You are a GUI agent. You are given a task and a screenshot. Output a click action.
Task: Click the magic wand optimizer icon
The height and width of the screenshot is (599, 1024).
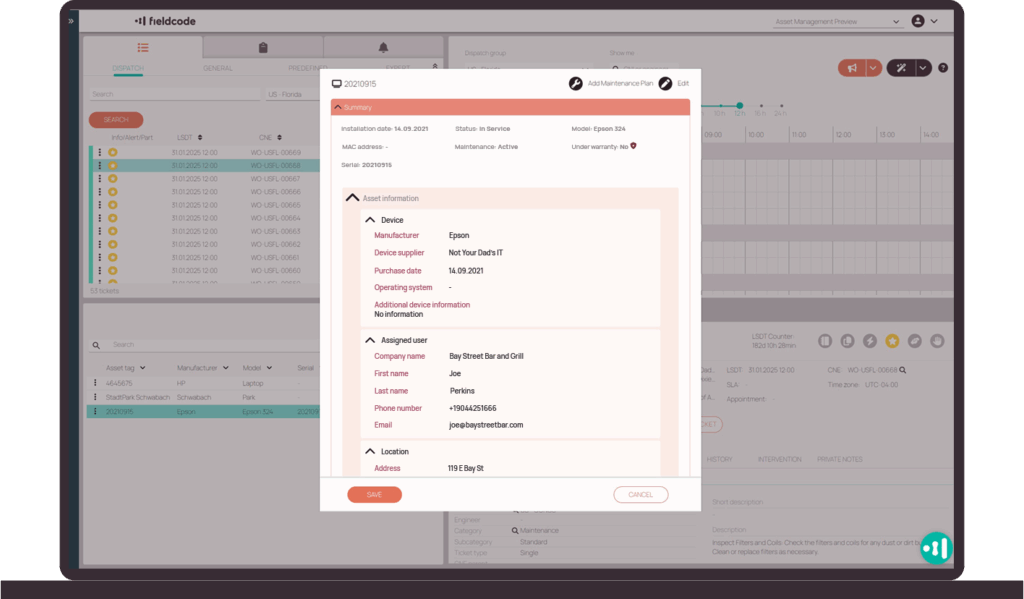point(901,68)
